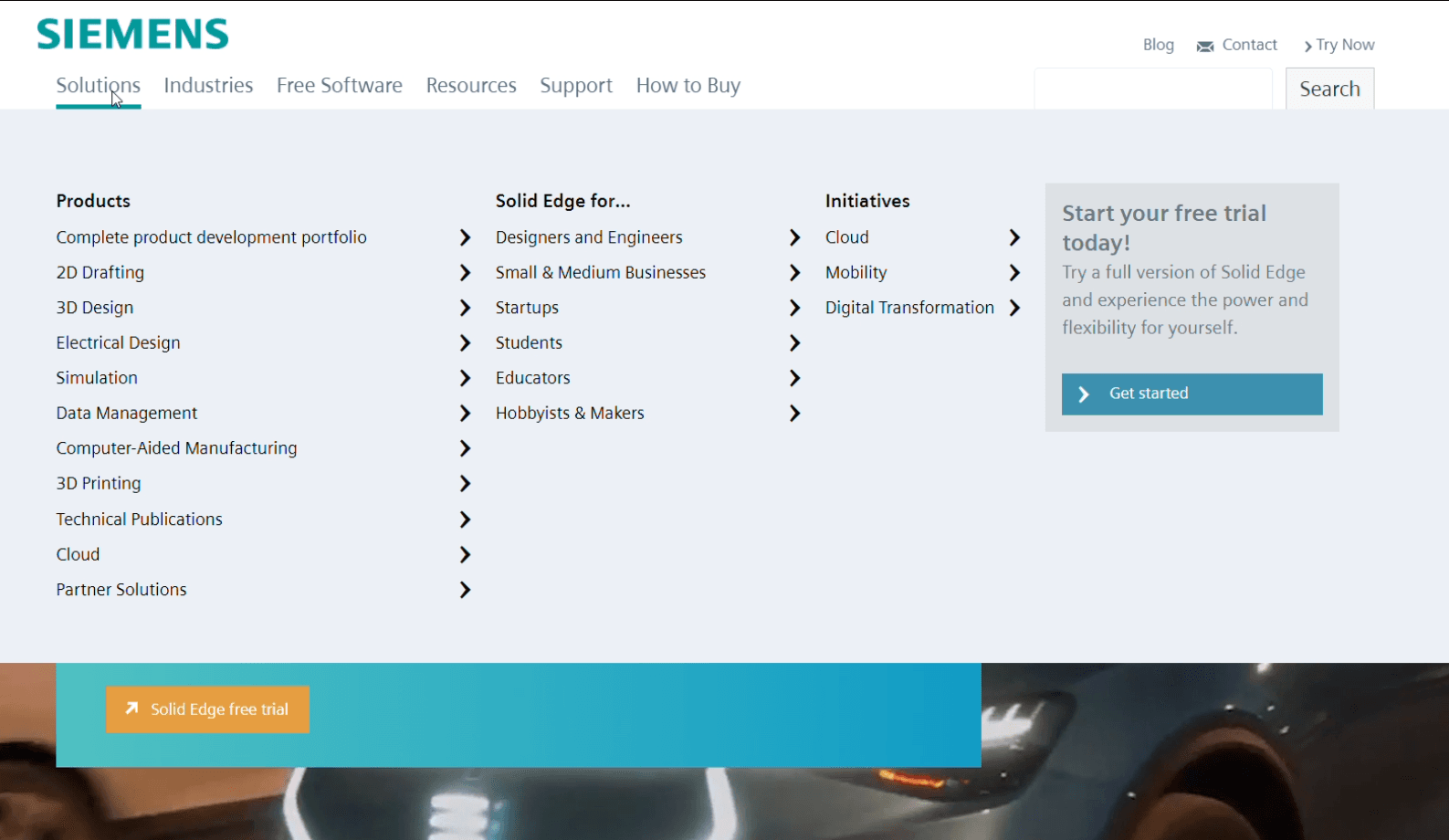Go to Hobbyists & Makers

570,413
